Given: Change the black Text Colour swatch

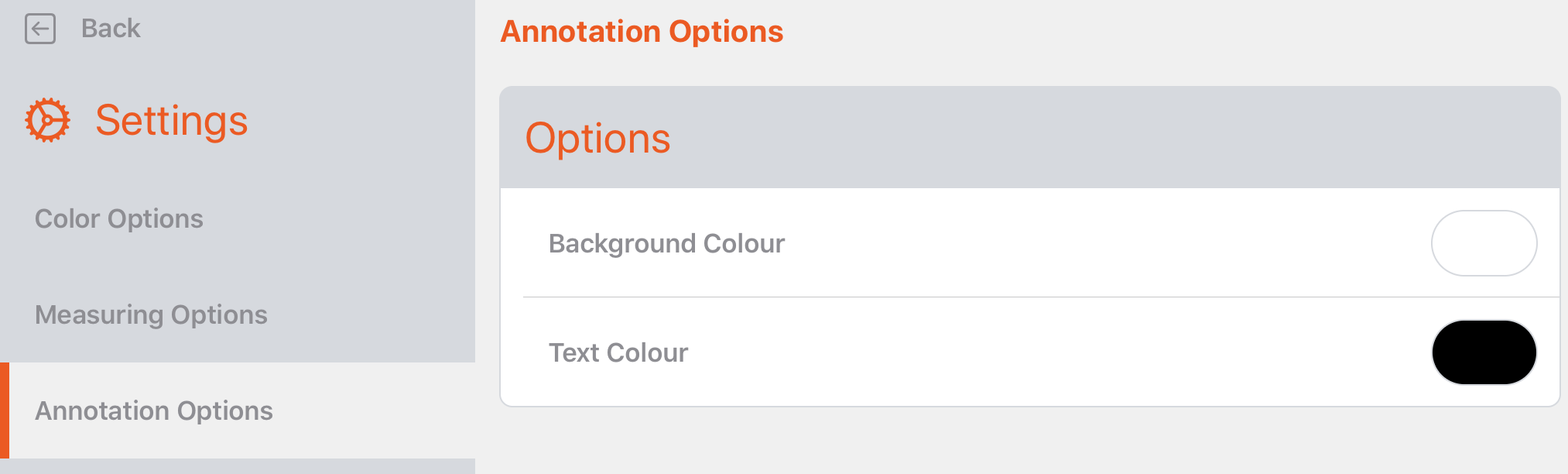Looking at the screenshot, I should pos(1483,352).
